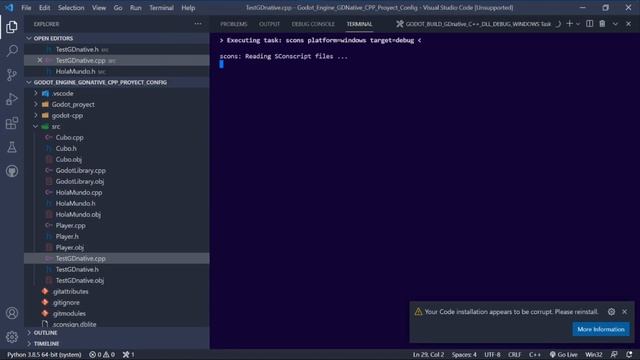Select HolaMundo.h in Open Editors

tap(117, 71)
